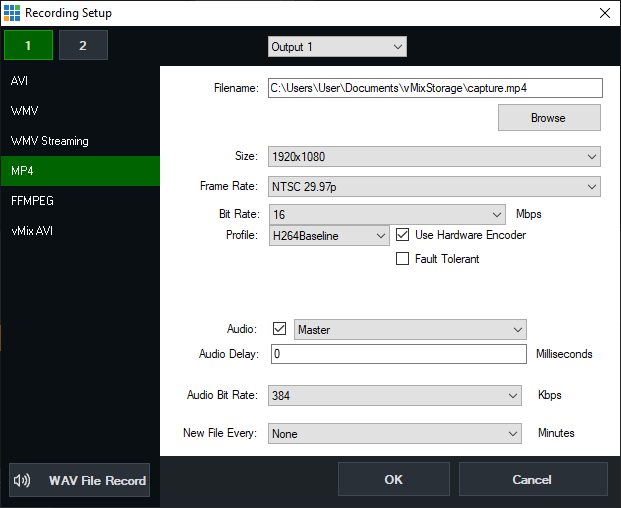
Task: Close the Recording Setup dialog
Action: coord(603,13)
